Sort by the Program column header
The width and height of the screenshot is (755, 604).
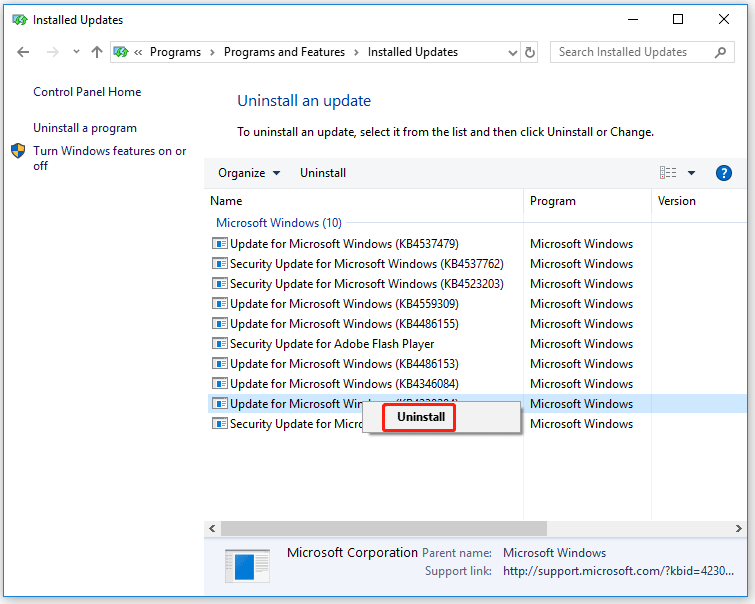click(553, 201)
